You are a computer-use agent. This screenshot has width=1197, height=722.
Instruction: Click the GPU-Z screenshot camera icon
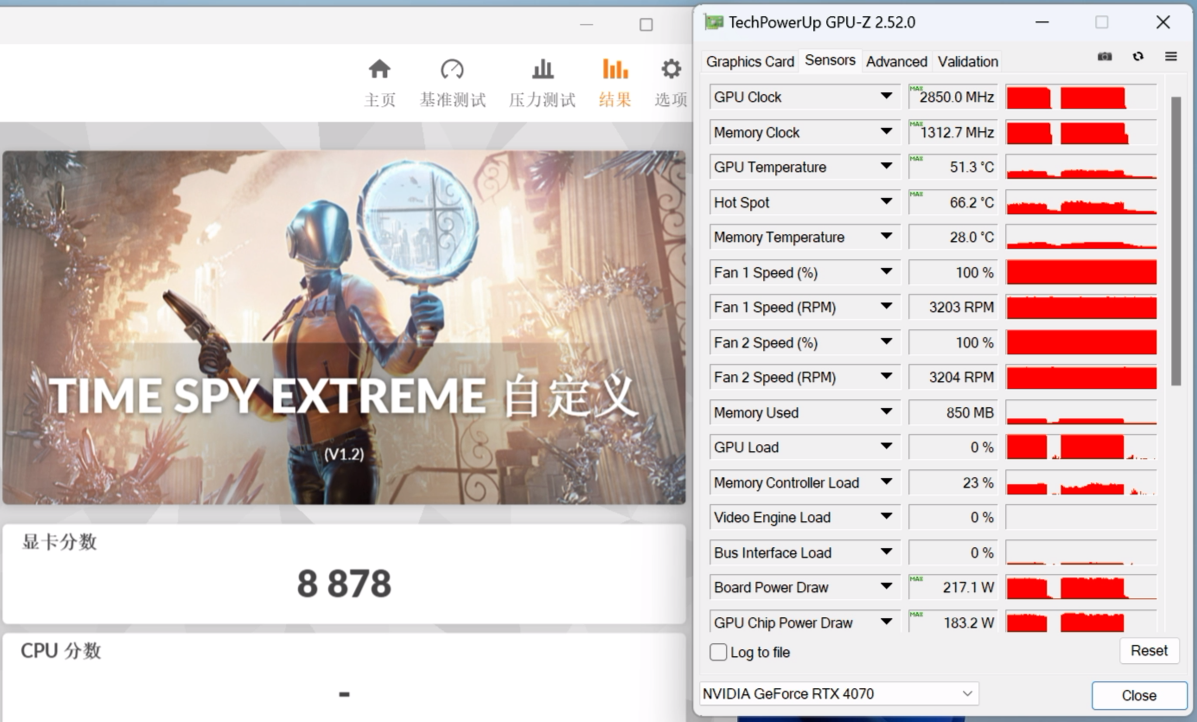[x=1104, y=57]
